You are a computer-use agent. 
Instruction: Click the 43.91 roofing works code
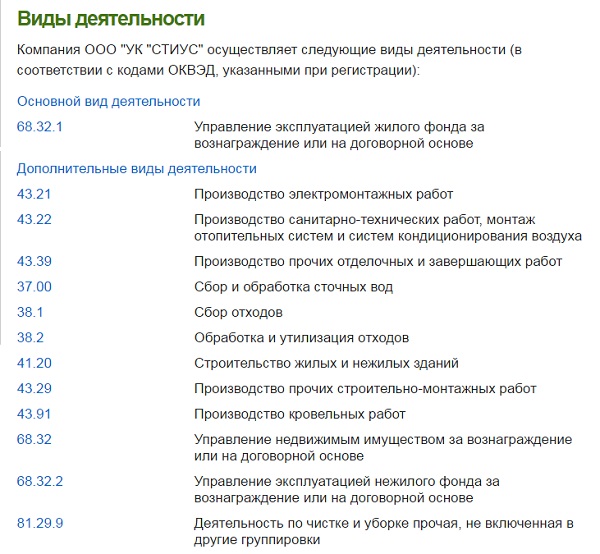(34, 414)
